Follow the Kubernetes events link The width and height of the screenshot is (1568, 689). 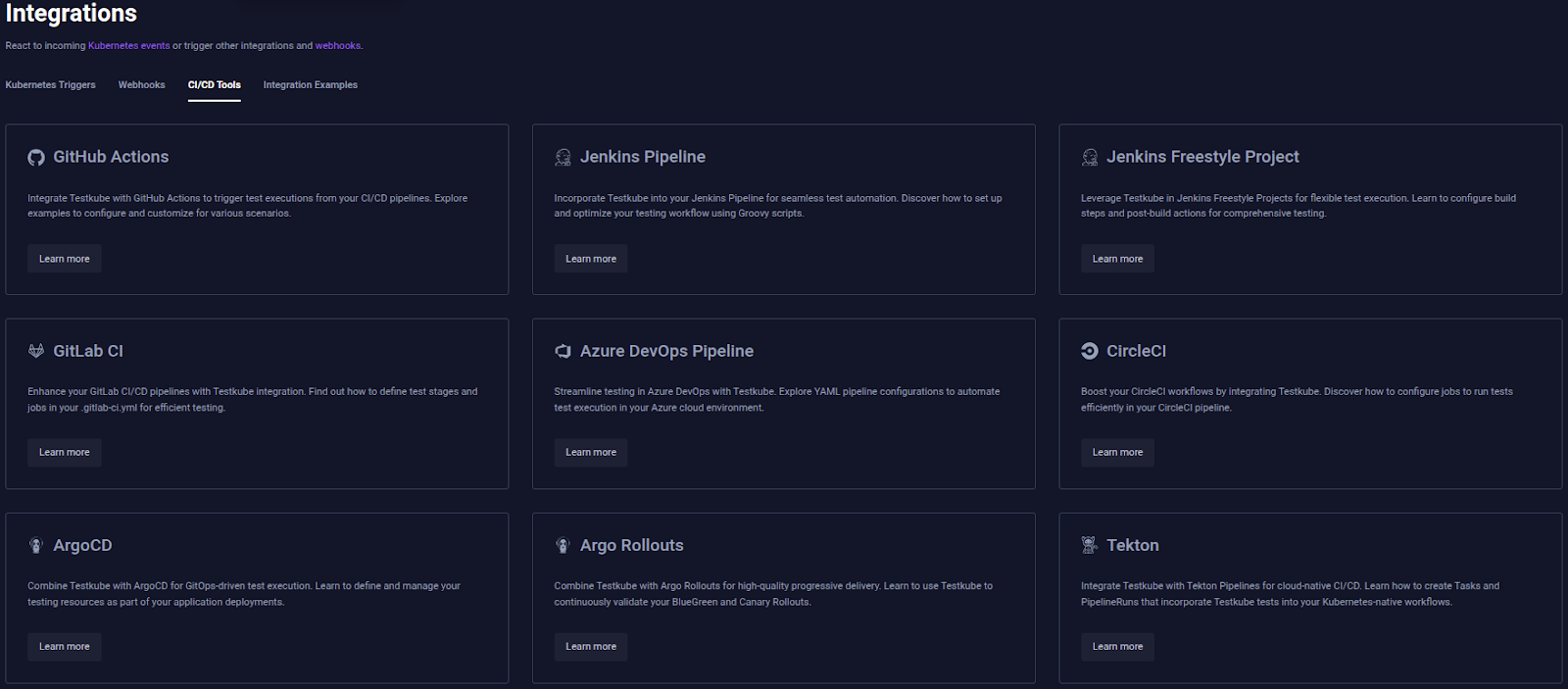[x=129, y=45]
